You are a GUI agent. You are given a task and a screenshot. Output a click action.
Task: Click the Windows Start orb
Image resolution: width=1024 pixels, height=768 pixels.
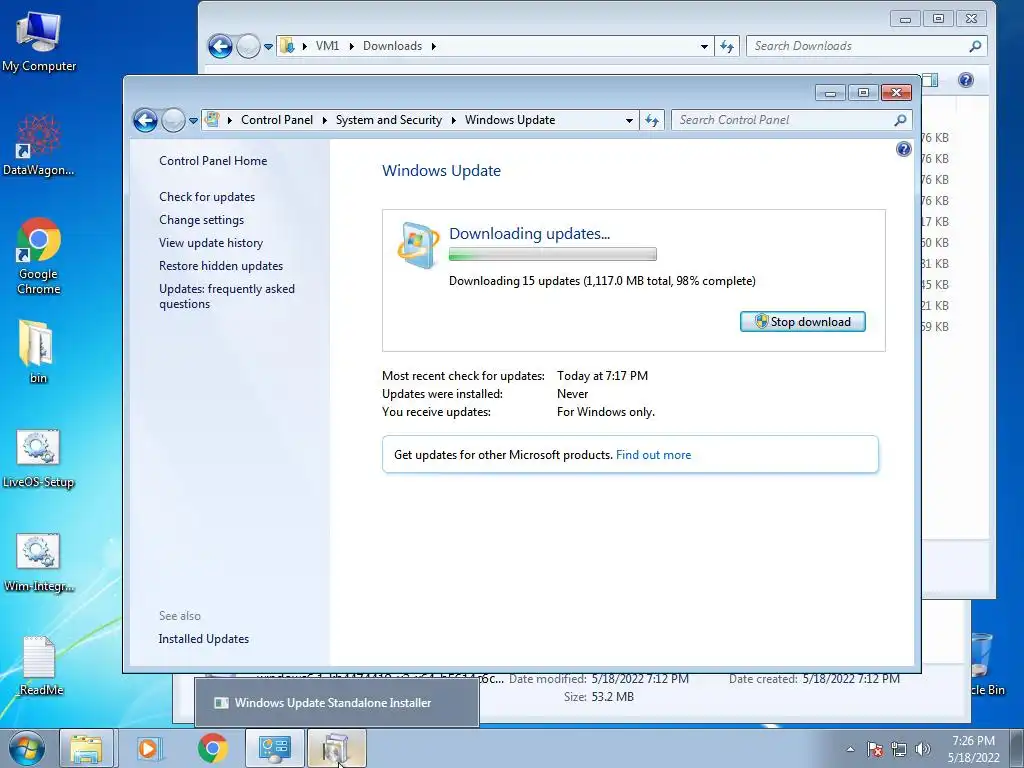[x=27, y=748]
